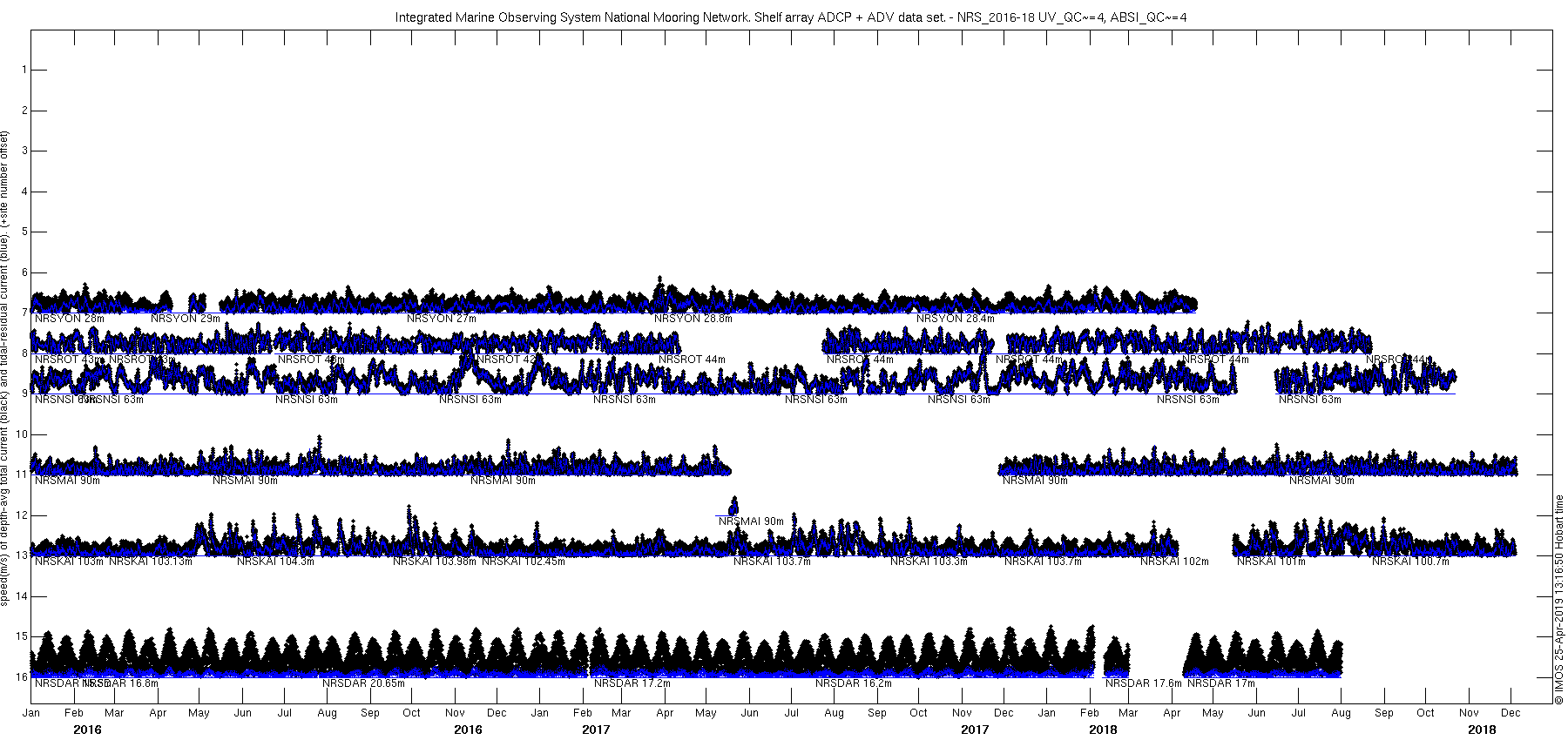Click y-axis tick label '9'
Image resolution: width=1568 pixels, height=740 pixels.
24,394
